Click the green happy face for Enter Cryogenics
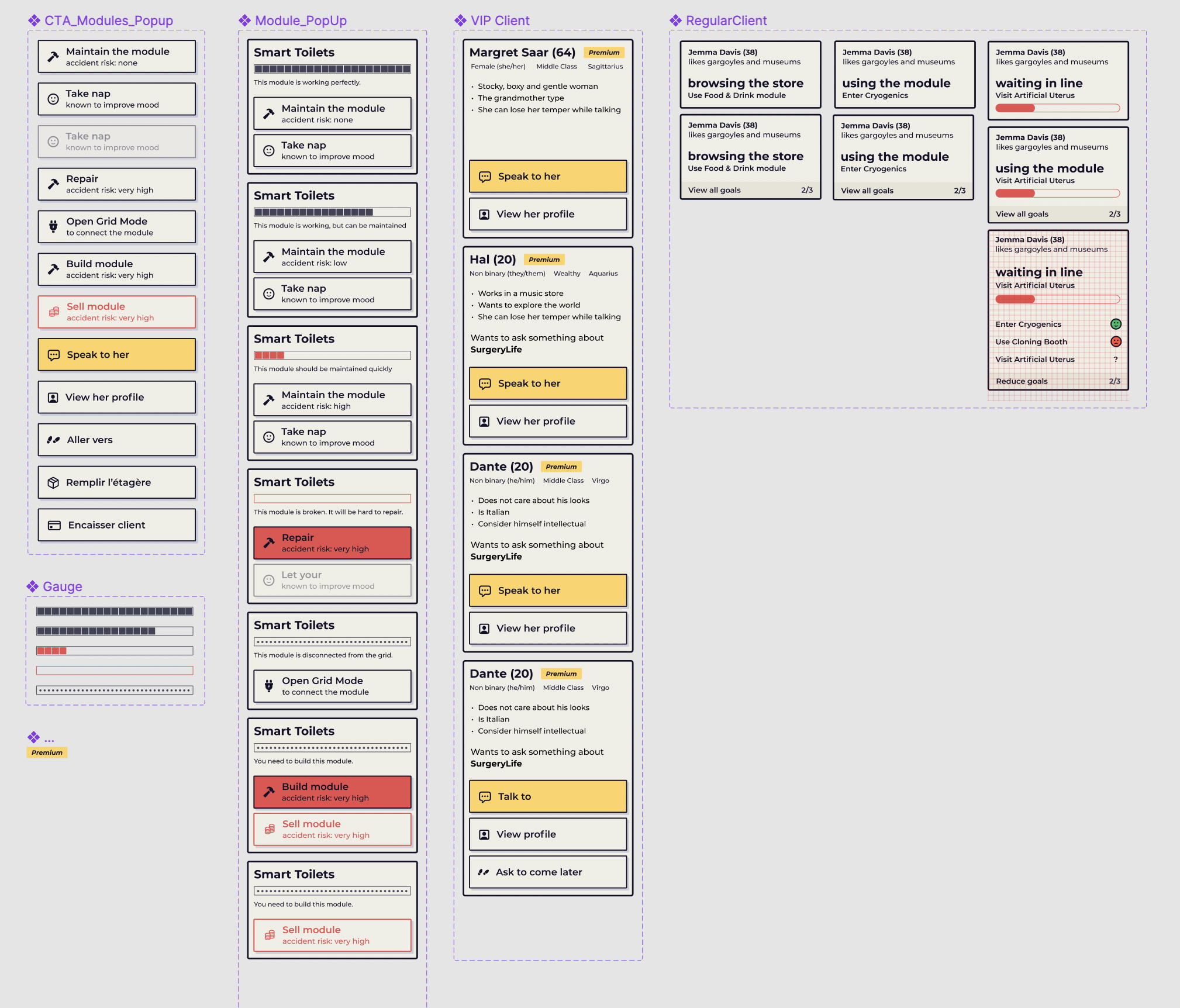Image resolution: width=1180 pixels, height=1008 pixels. point(1116,324)
